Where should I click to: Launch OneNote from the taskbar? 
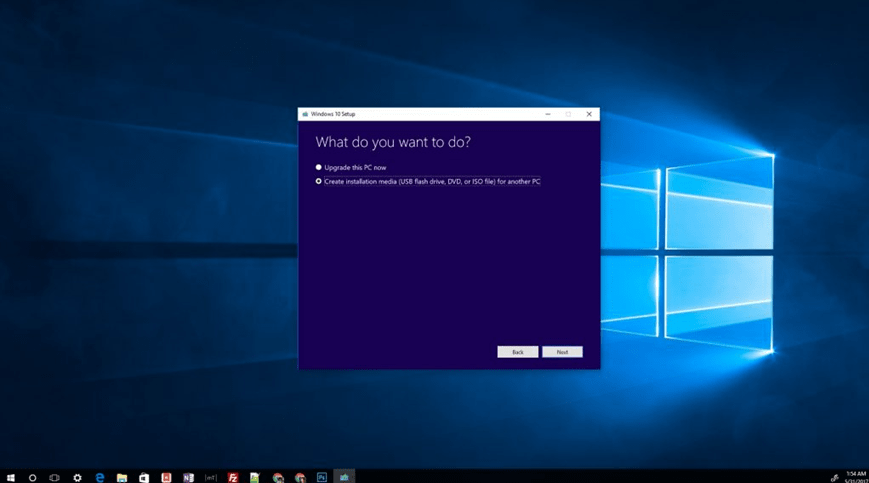pyautogui.click(x=188, y=477)
